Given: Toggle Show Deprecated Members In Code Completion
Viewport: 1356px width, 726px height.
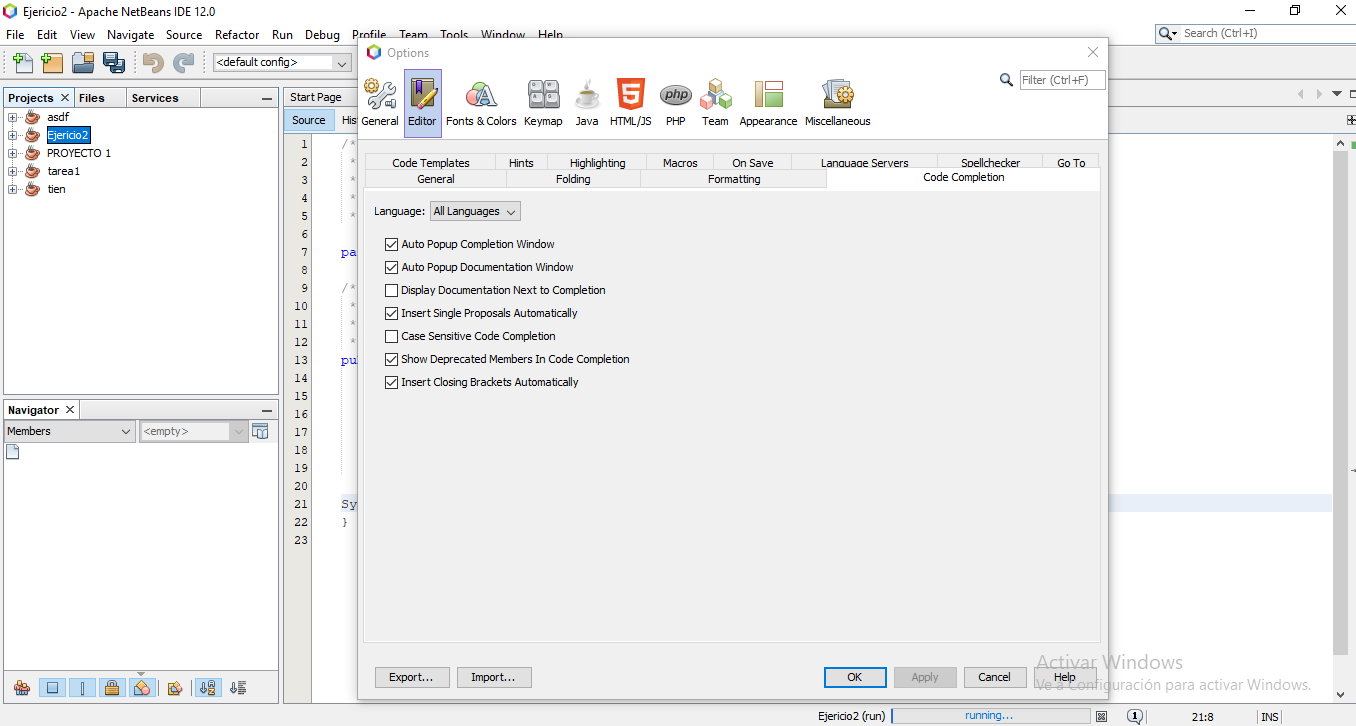Looking at the screenshot, I should pos(392,359).
